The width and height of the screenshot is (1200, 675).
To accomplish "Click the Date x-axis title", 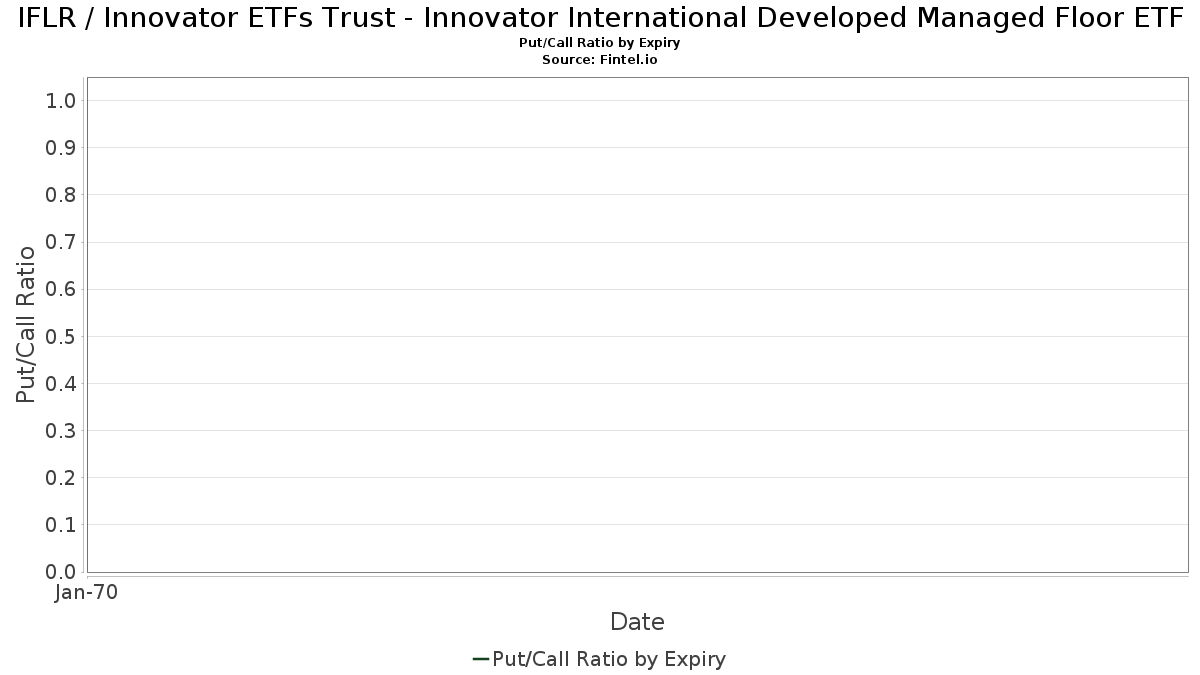I will (637, 622).
